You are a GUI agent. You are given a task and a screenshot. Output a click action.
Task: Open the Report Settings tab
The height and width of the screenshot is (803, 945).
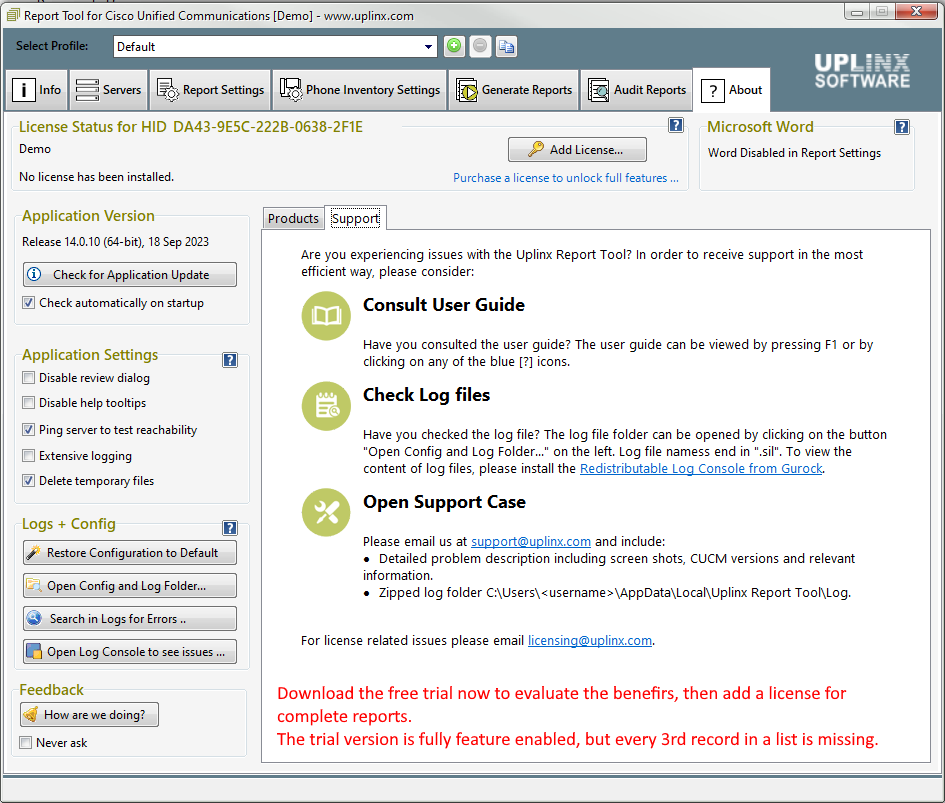pos(210,90)
